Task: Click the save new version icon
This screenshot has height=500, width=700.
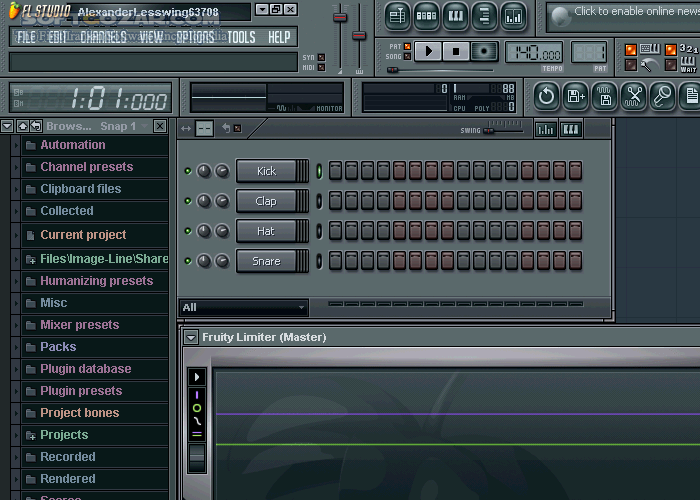Action: 575,96
